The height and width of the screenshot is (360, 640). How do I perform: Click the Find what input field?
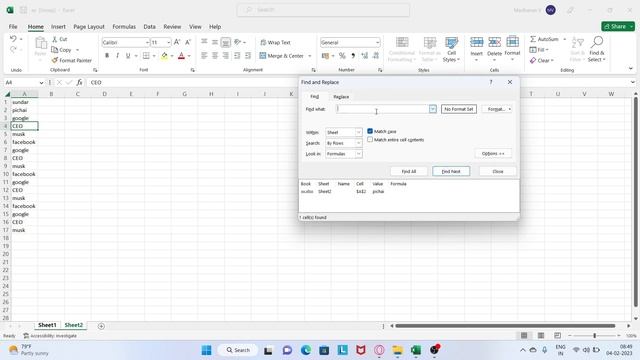tap(382, 109)
